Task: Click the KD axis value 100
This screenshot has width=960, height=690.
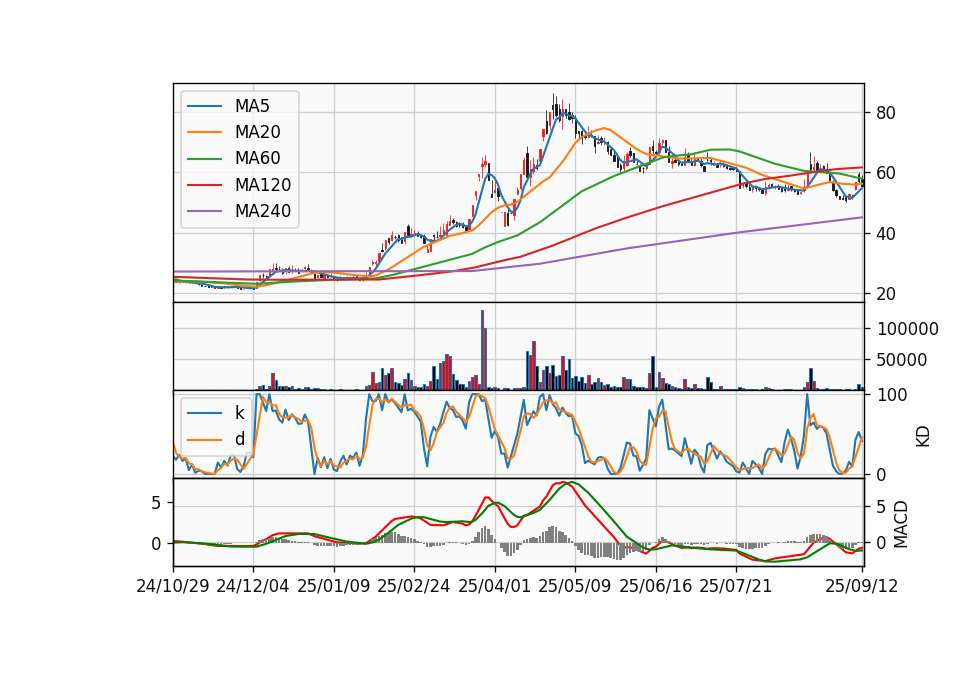Action: 892,395
